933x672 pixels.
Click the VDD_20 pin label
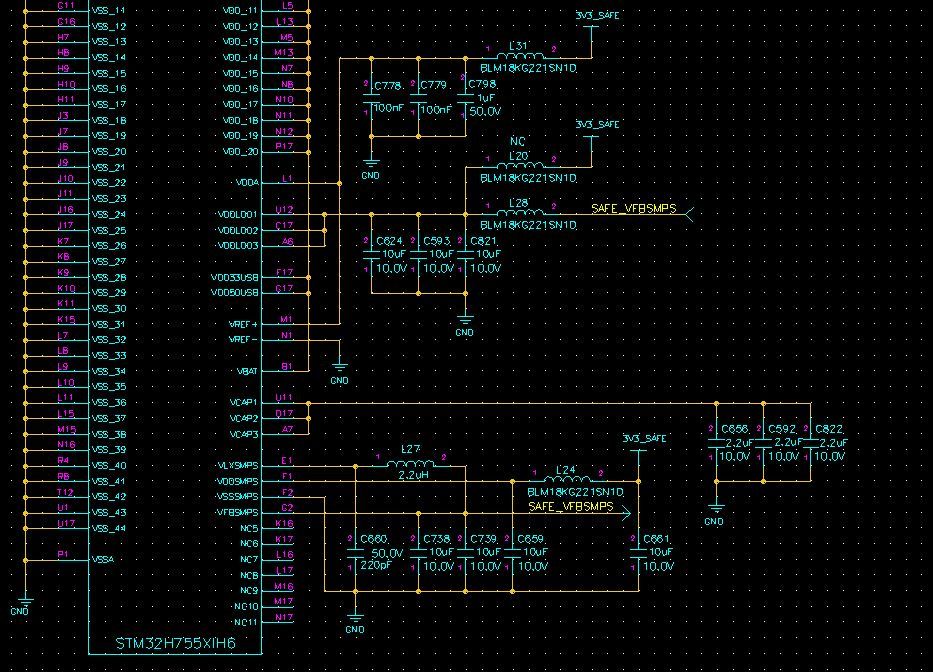(240, 152)
